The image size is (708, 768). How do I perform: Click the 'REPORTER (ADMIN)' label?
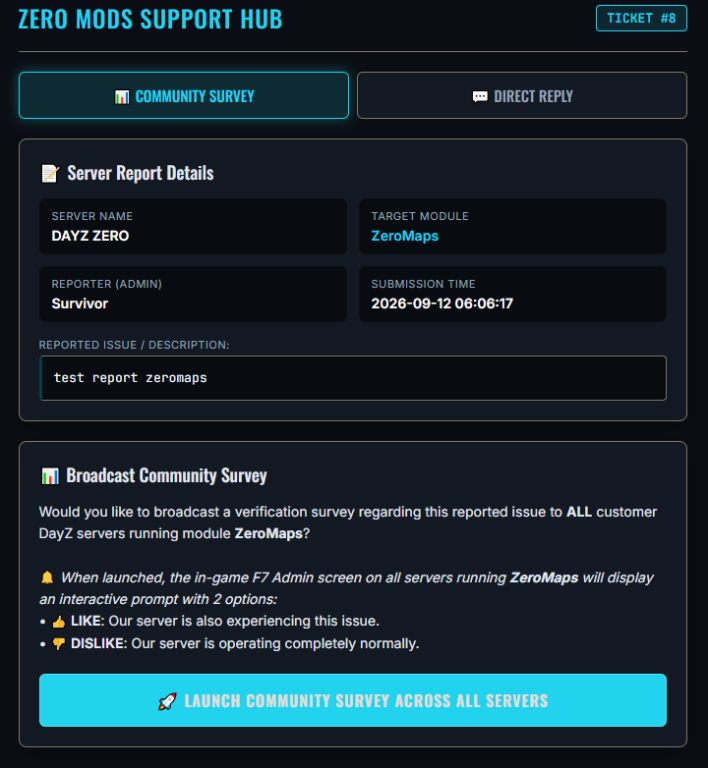(x=107, y=284)
